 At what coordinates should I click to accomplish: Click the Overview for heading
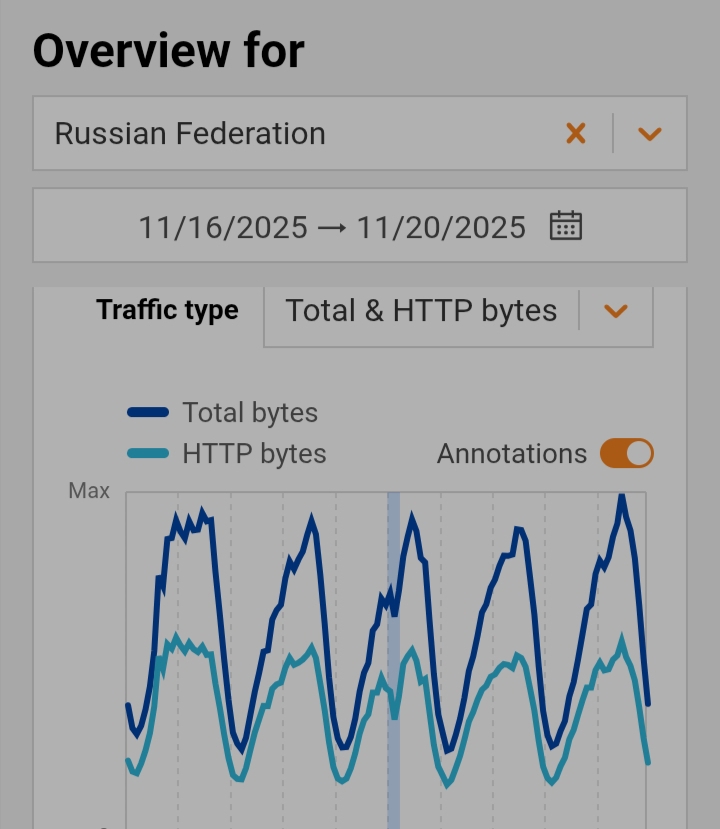pyautogui.click(x=168, y=51)
